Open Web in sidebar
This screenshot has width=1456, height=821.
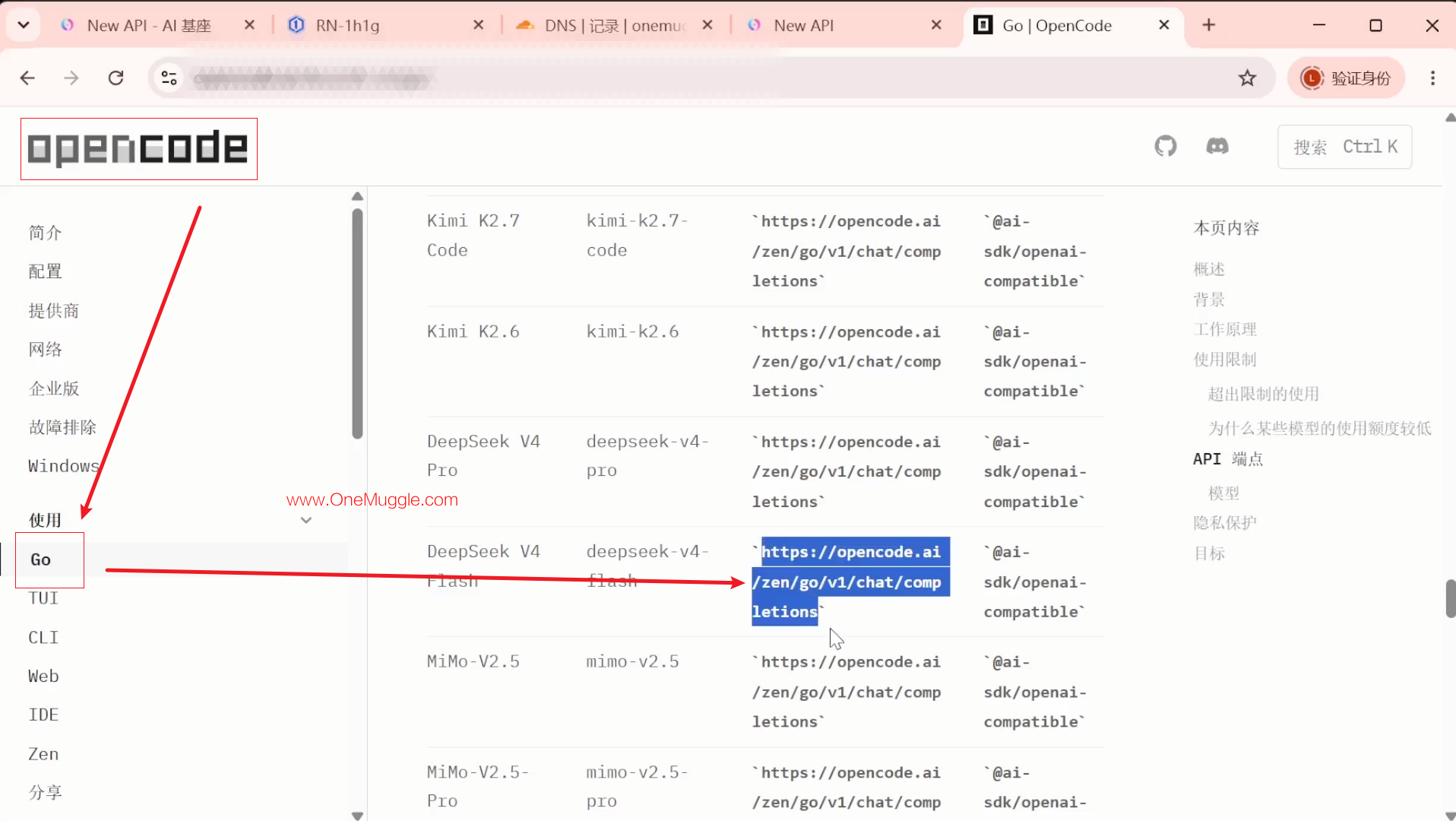click(43, 676)
